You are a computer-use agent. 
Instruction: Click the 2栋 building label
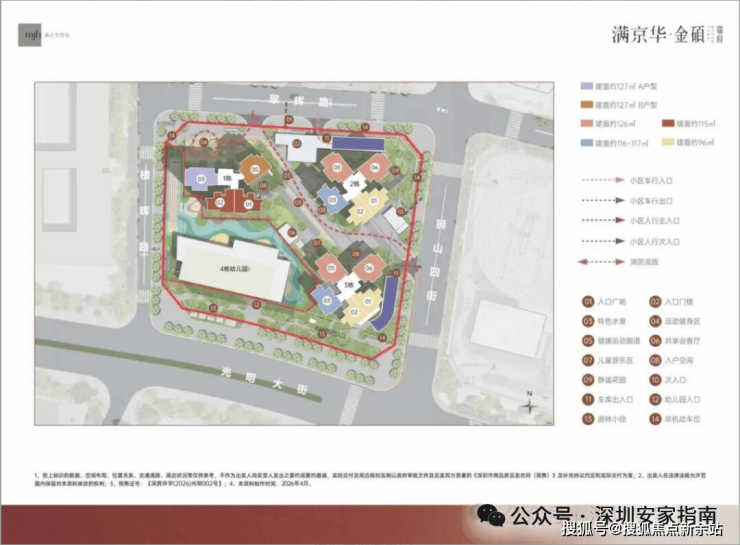(x=354, y=184)
